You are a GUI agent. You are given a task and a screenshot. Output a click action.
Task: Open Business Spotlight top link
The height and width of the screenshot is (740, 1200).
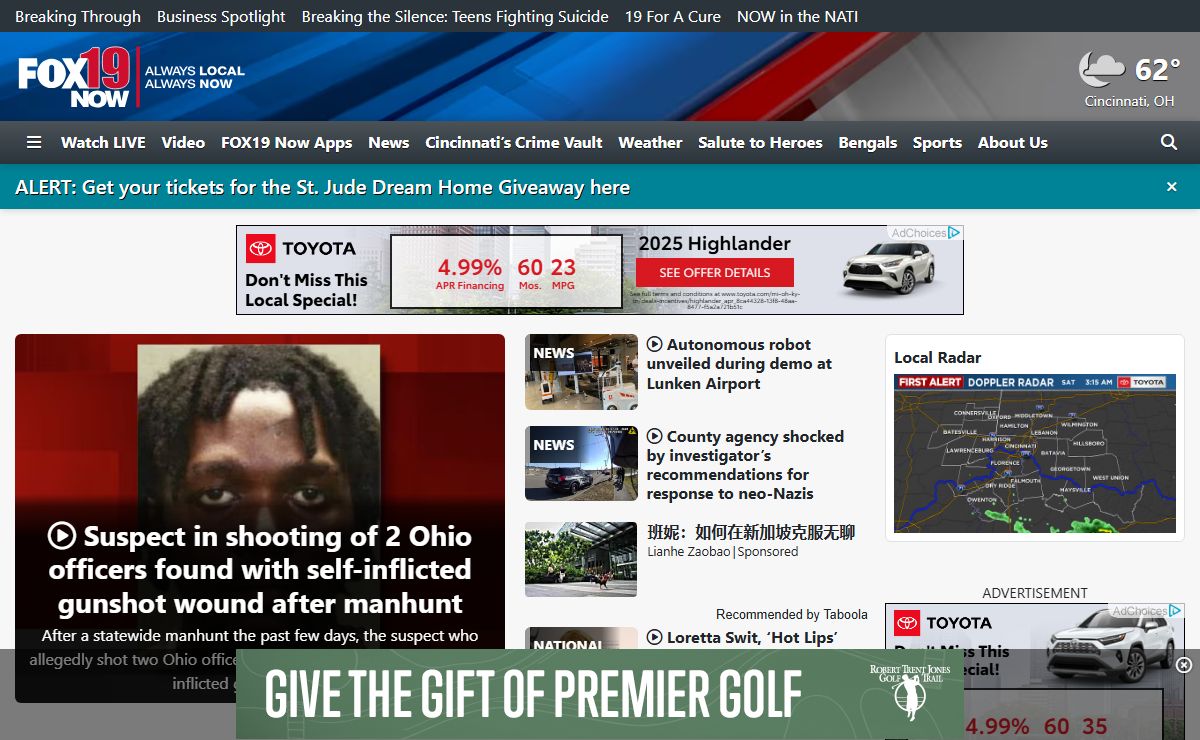tap(221, 16)
